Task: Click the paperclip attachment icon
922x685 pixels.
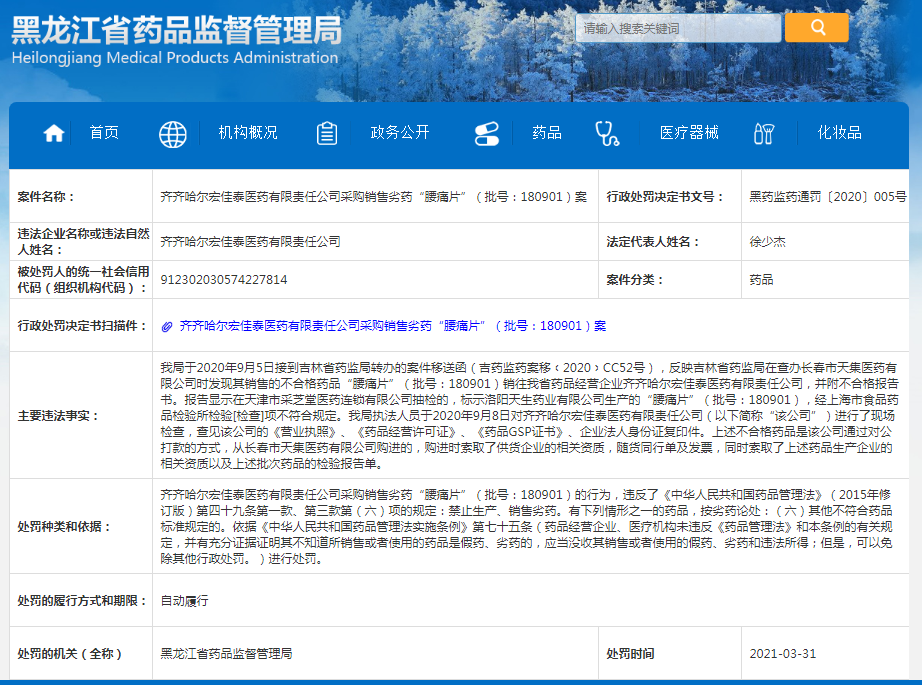Action: pyautogui.click(x=167, y=326)
